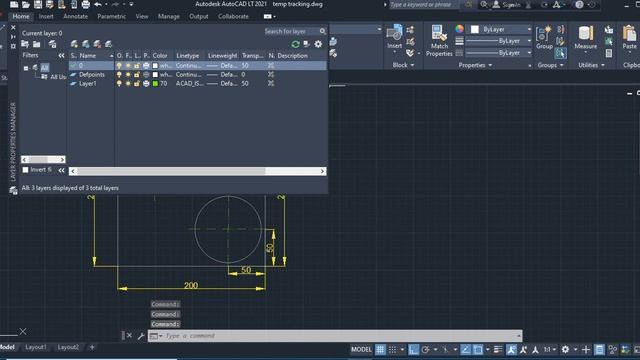Click the Set Current layer icon
Viewport: 640px width, 360px height.
click(109, 44)
